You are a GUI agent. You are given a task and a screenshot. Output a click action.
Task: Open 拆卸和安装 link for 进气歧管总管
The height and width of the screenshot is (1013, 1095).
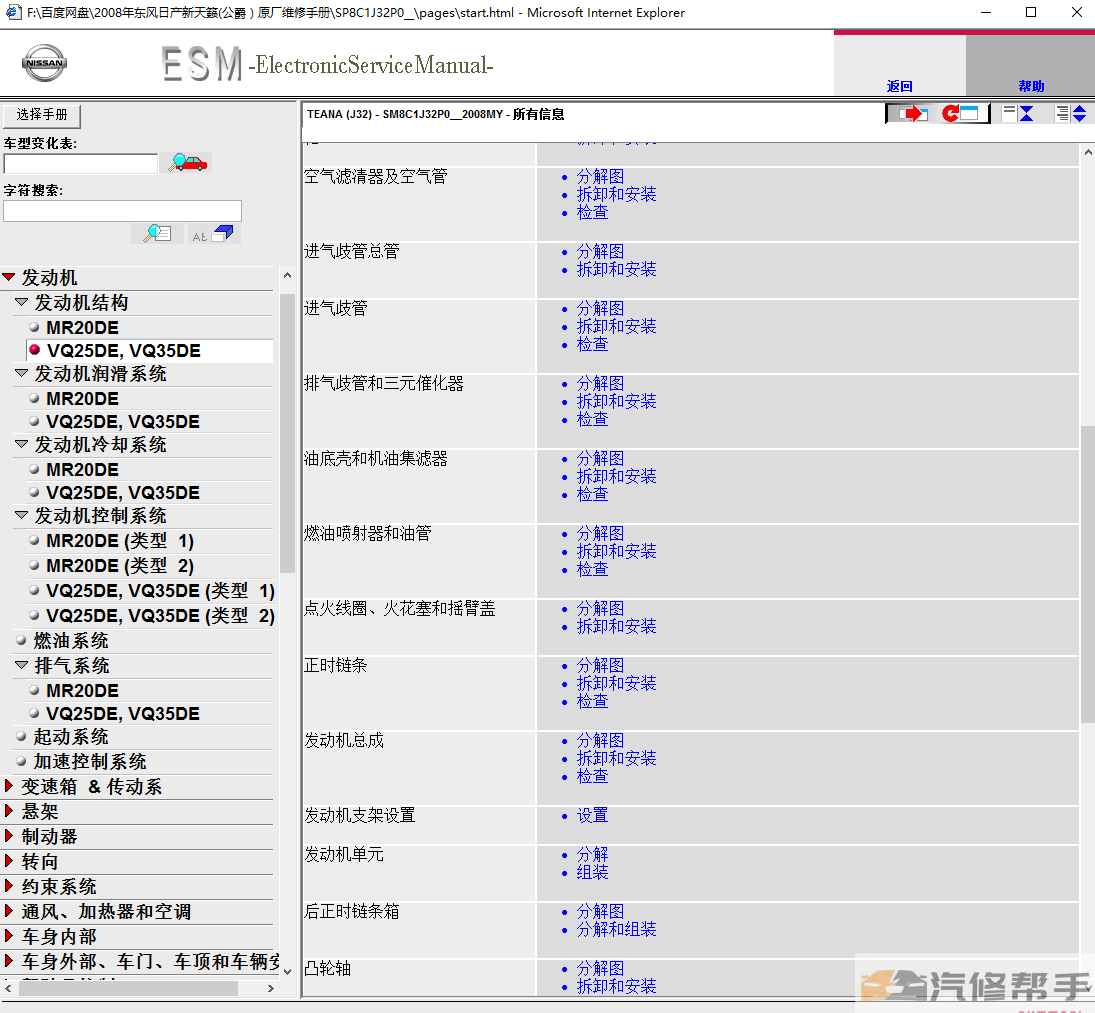617,269
